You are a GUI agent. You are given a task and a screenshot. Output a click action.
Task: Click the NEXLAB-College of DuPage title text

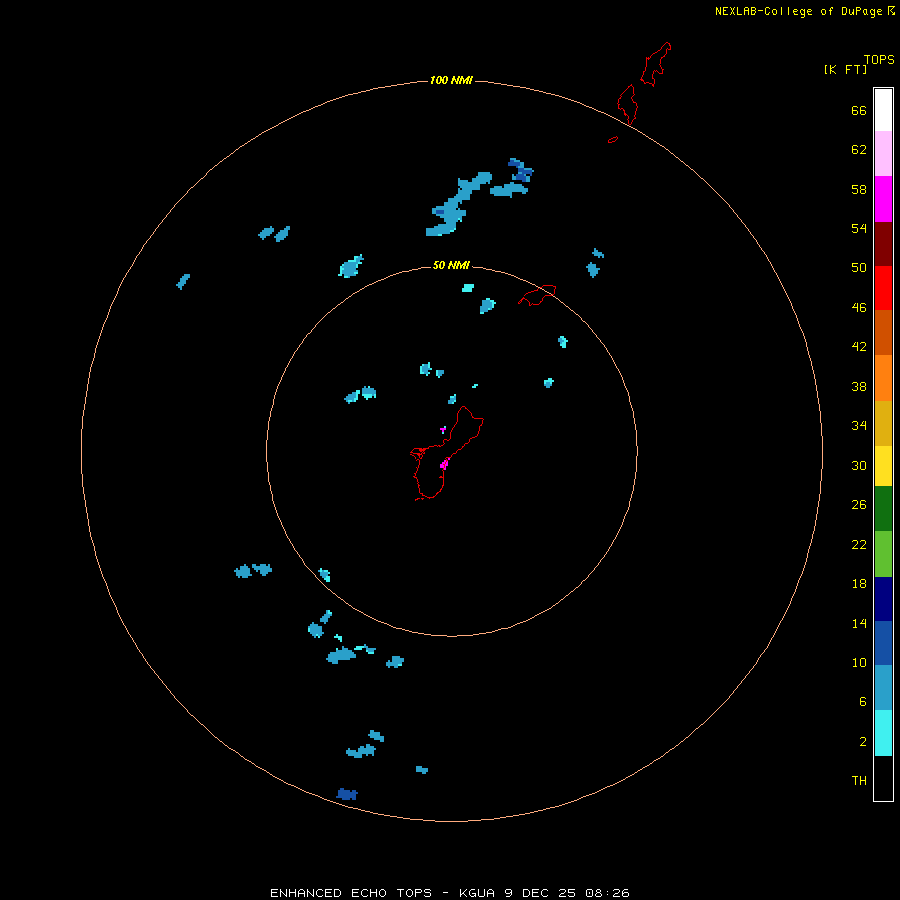point(798,11)
